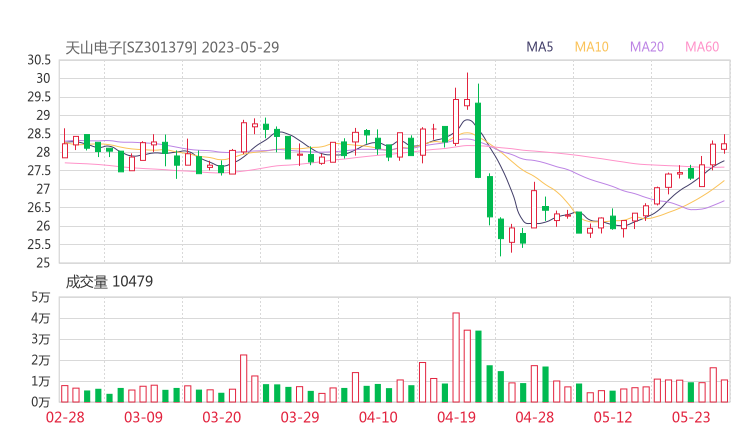
Task: Click the 30.5 price axis label
Action: (39, 60)
